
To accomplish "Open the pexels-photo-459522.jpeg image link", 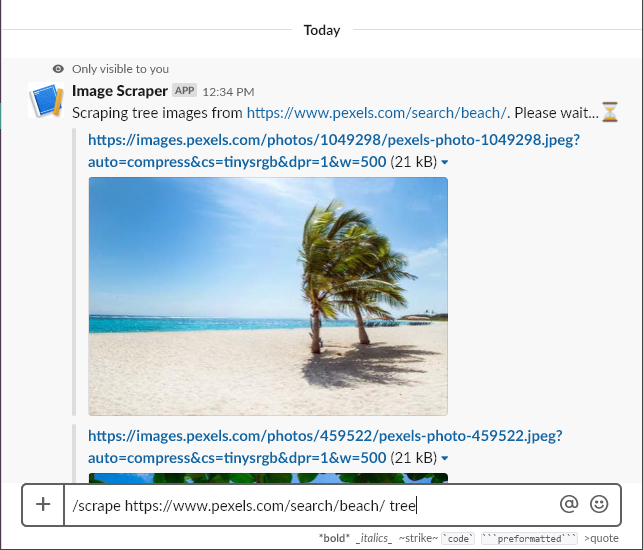I will 325,446.
